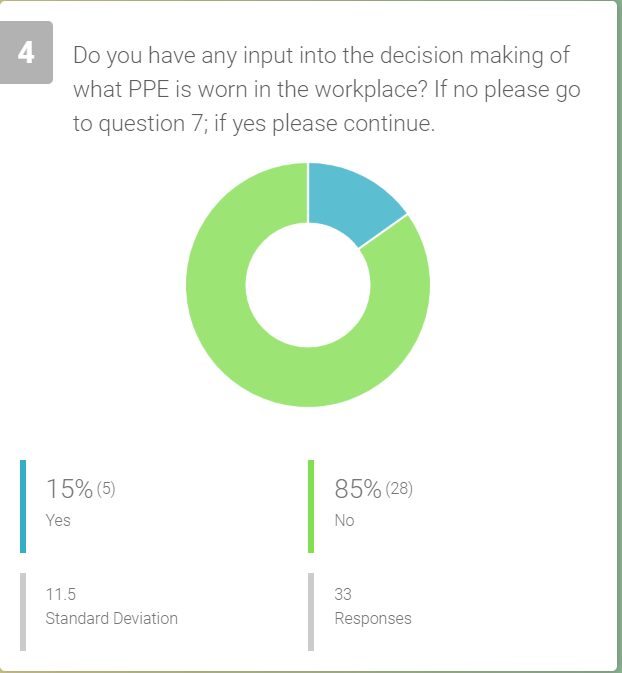Click the white center of the donut chart
Screen dimensions: 622x673
coord(308,285)
